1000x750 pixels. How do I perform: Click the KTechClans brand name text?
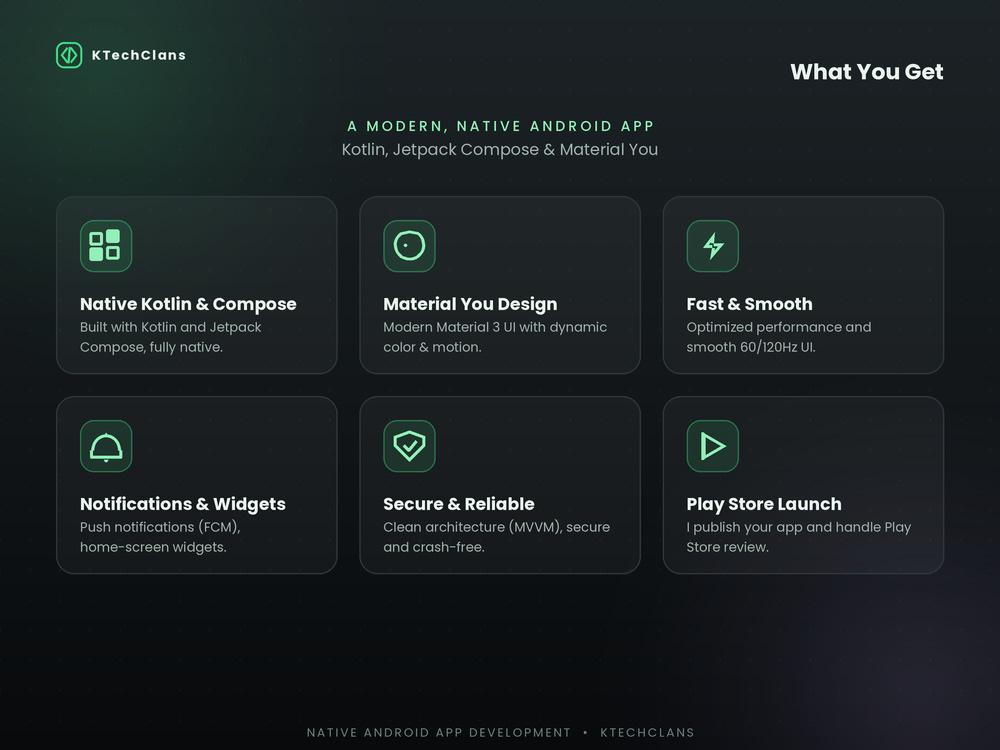(x=139, y=55)
